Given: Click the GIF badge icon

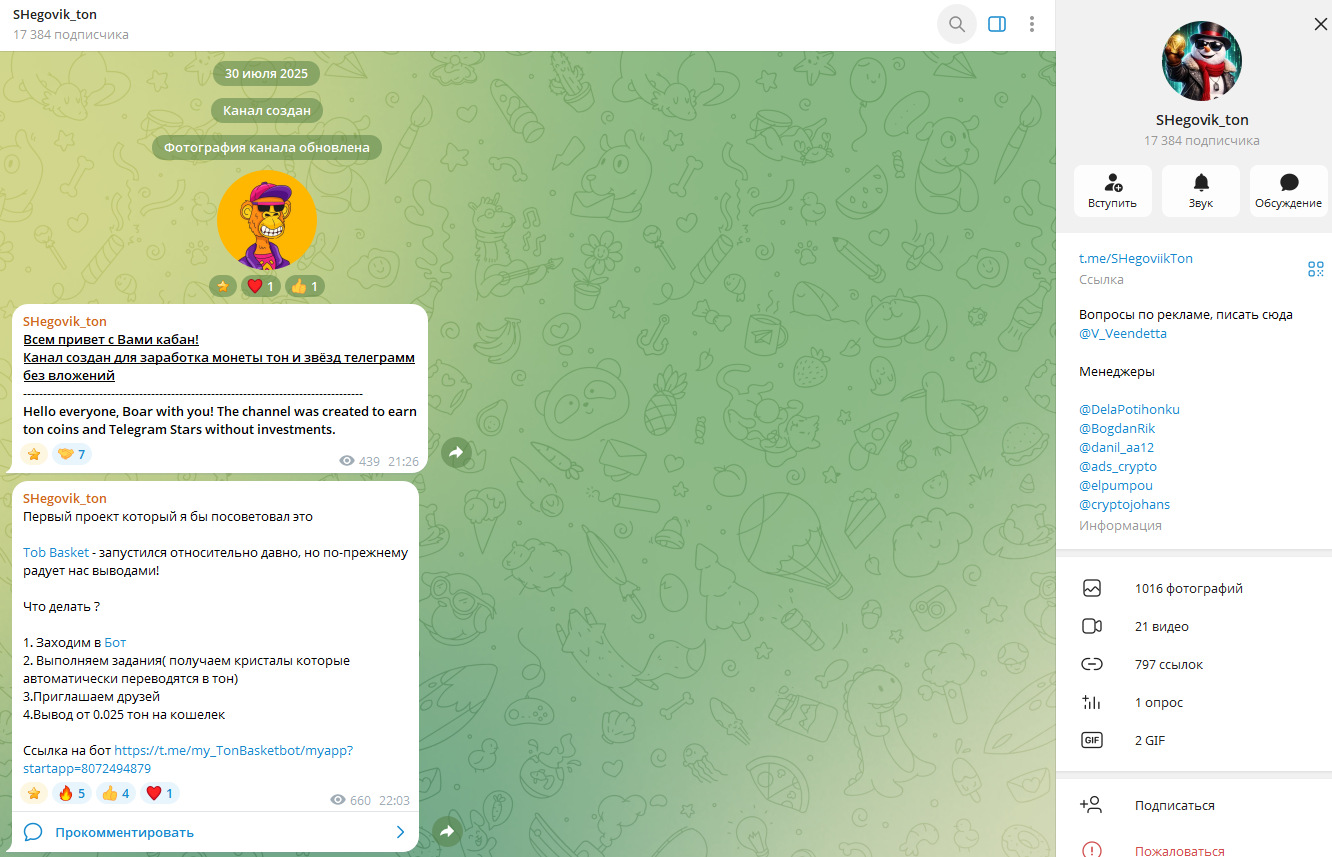Looking at the screenshot, I should pyautogui.click(x=1091, y=740).
